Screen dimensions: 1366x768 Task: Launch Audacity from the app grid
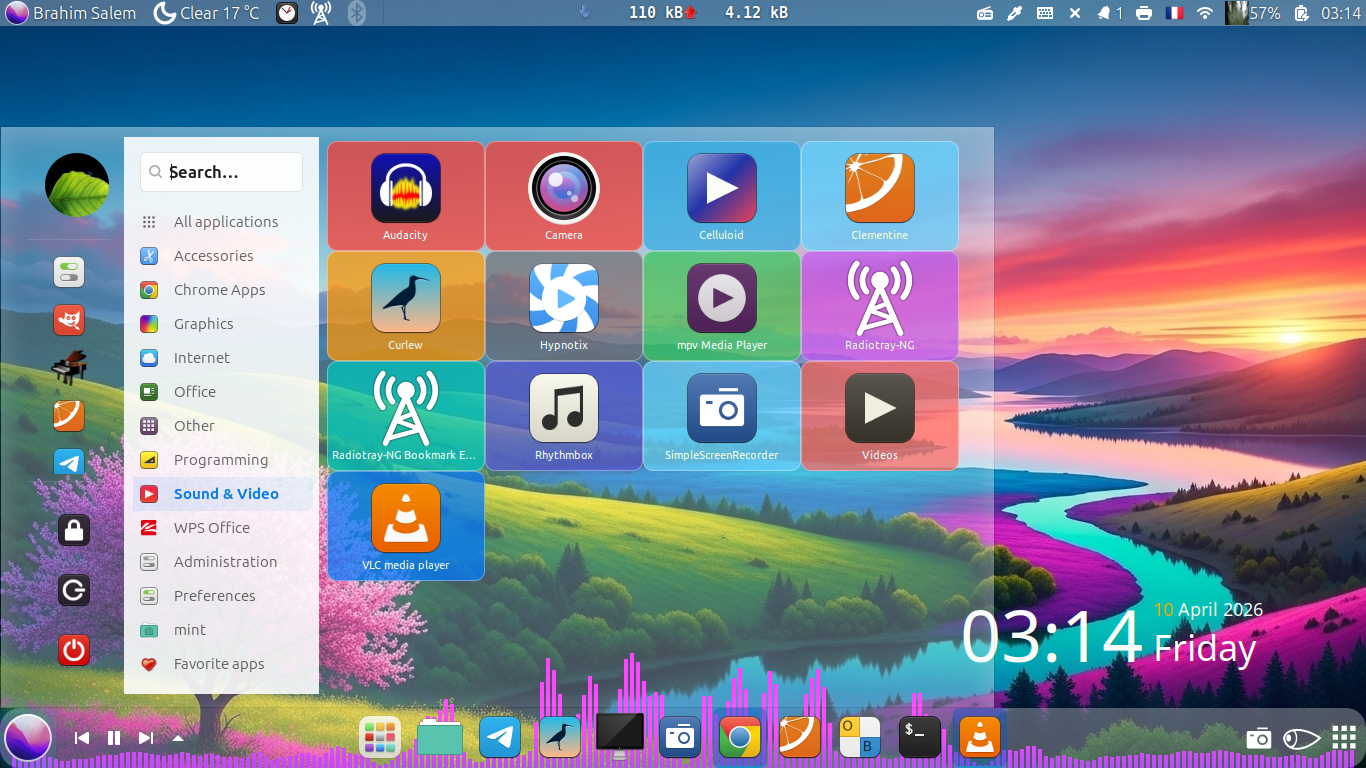pyautogui.click(x=406, y=196)
